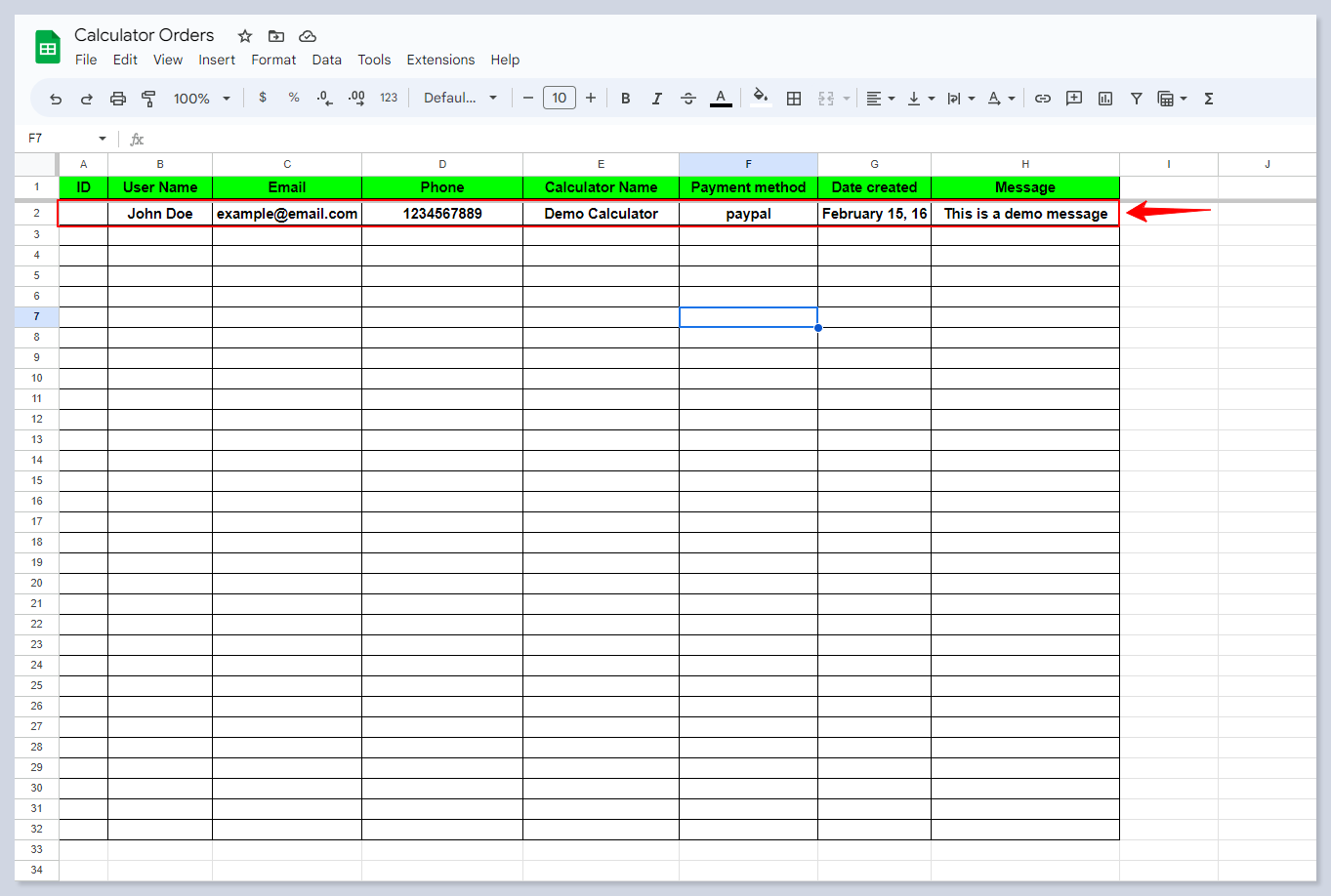The width and height of the screenshot is (1331, 896).
Task: Open the Extensions menu
Action: [440, 60]
